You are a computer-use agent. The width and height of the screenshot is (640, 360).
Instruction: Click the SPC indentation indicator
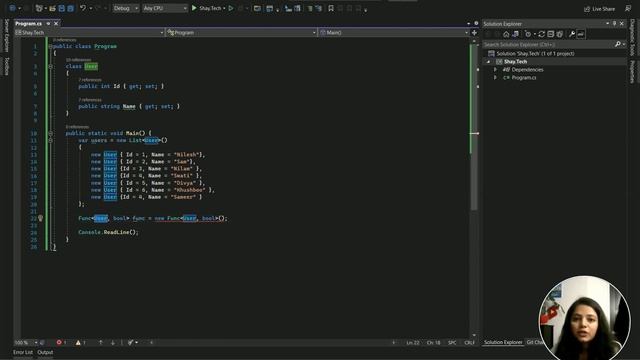pos(452,342)
